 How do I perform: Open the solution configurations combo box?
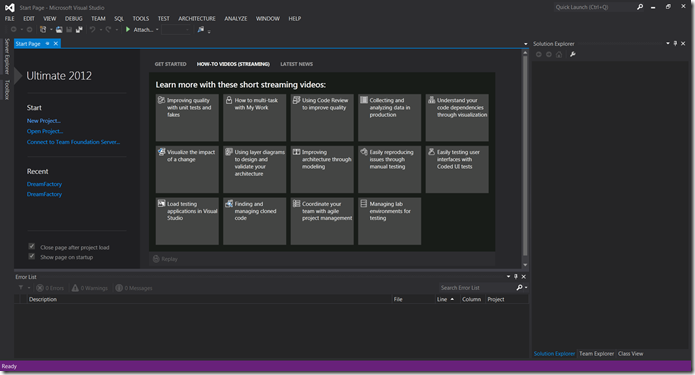coord(176,30)
